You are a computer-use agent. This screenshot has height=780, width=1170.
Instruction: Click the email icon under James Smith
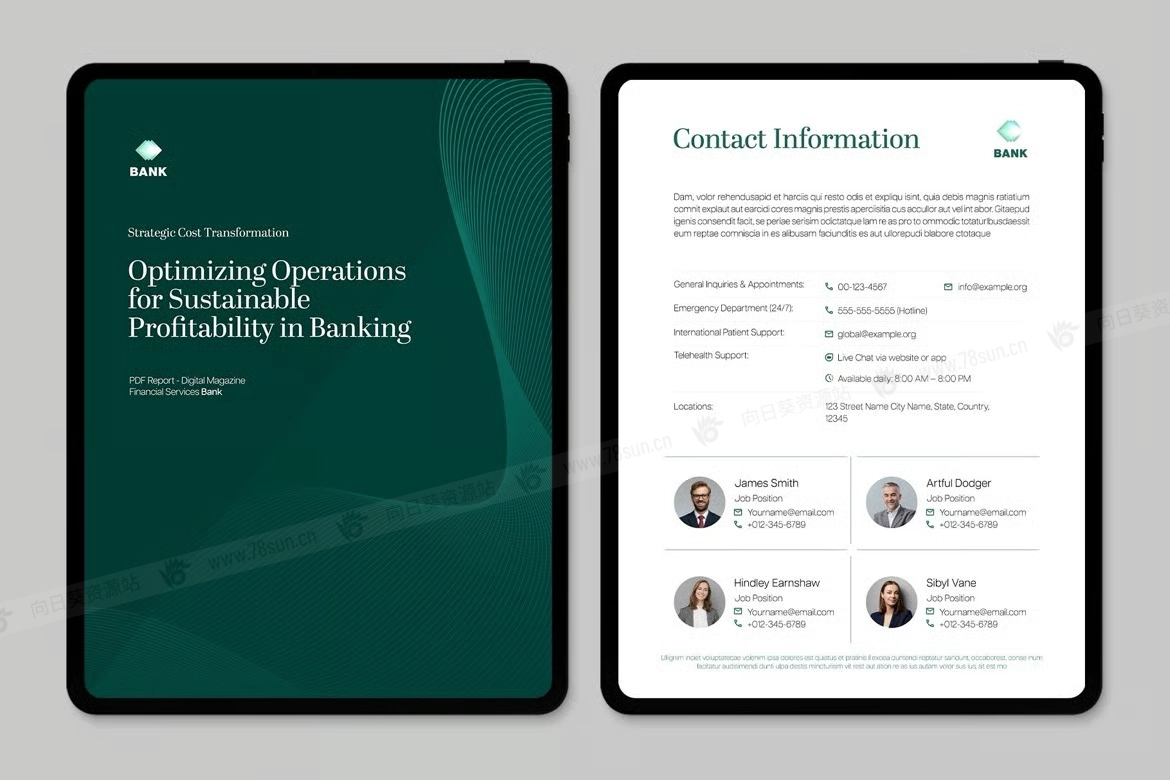(738, 512)
